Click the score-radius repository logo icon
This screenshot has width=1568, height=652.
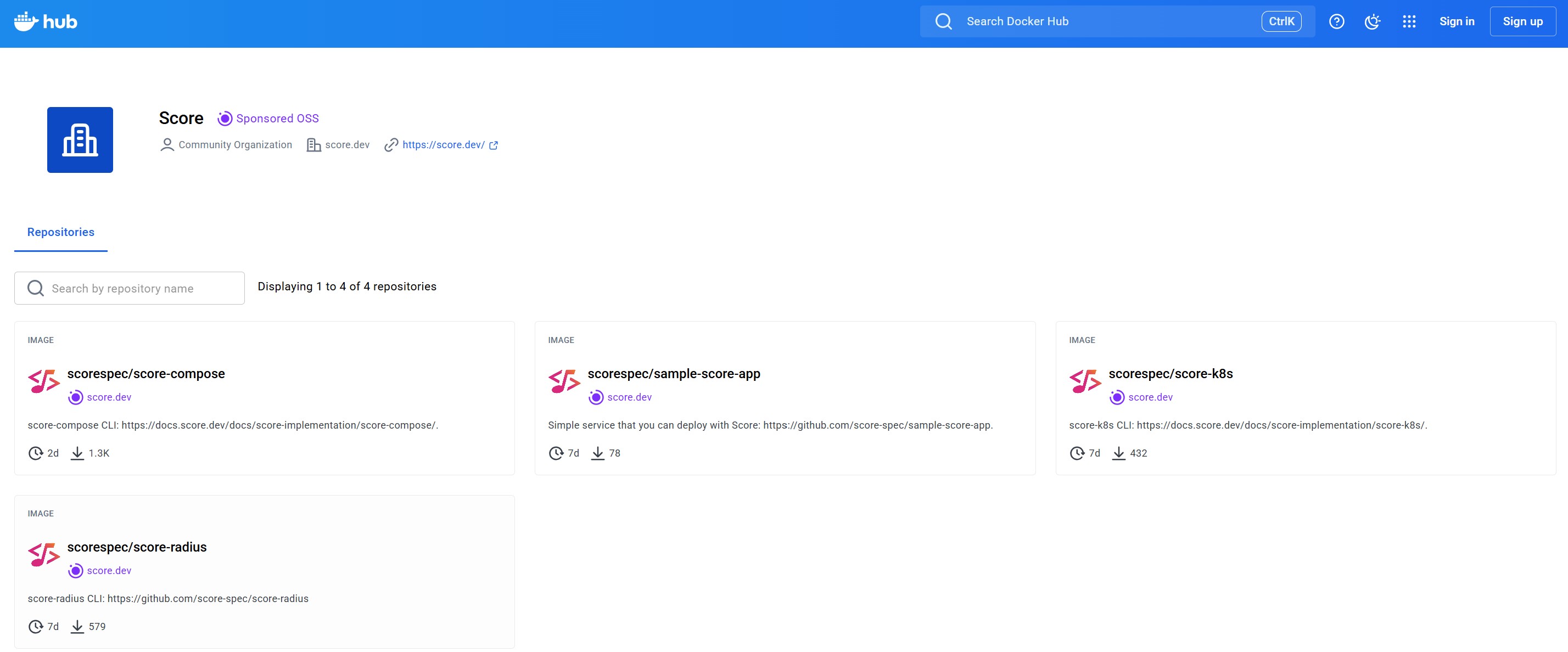[x=44, y=555]
